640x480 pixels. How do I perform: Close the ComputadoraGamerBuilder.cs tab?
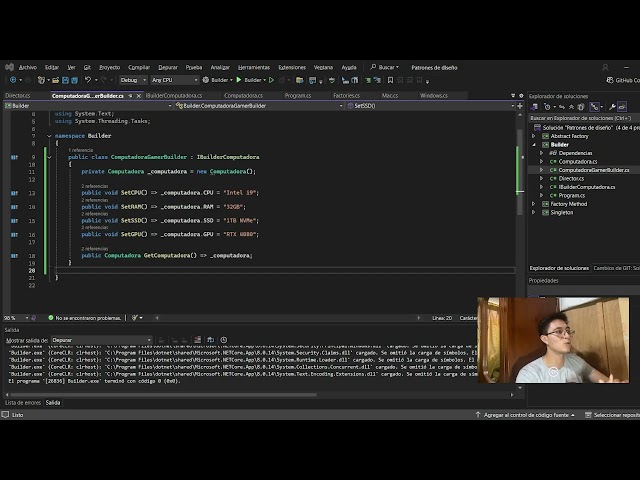(138, 96)
